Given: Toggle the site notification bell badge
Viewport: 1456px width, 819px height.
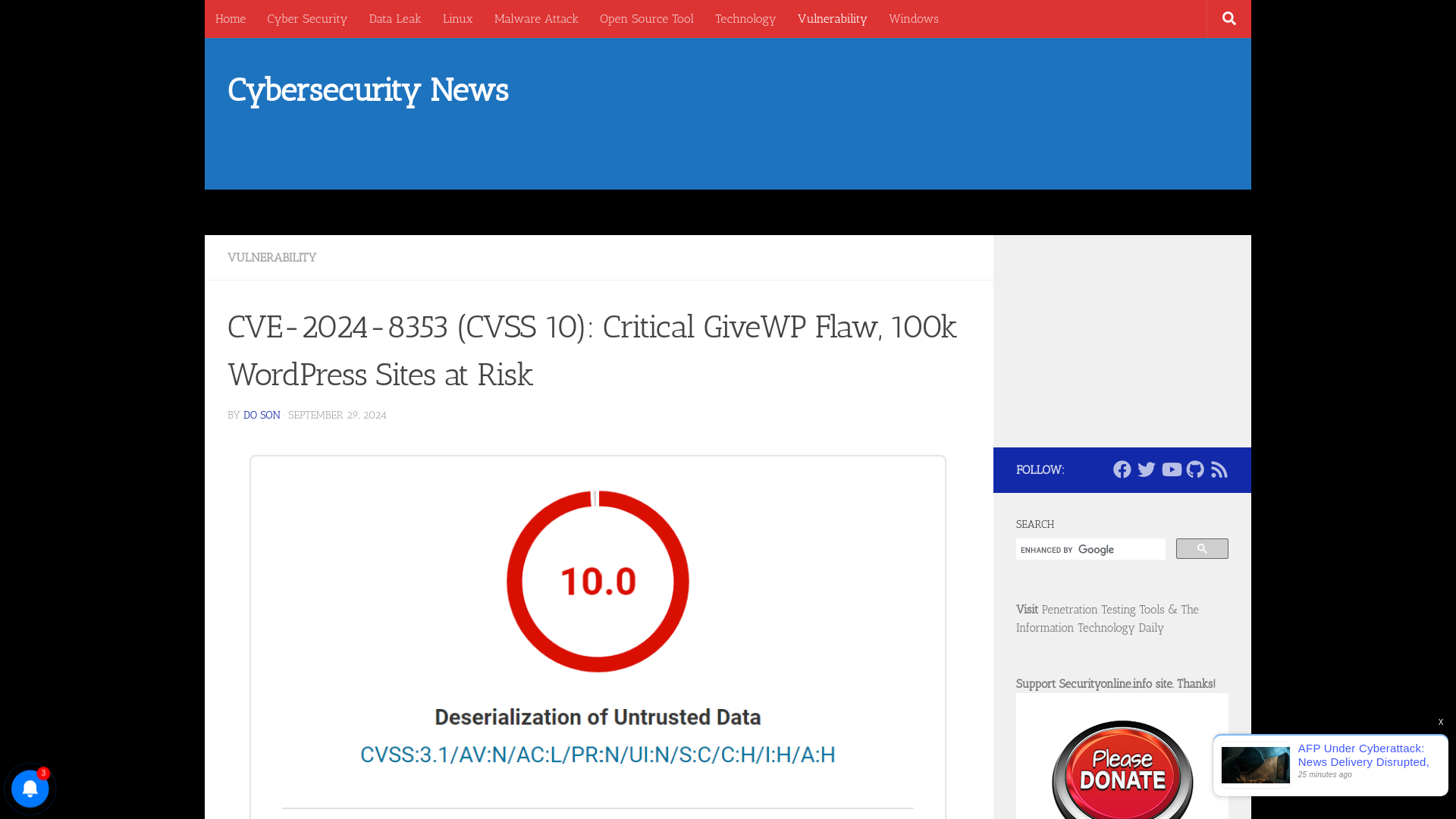Looking at the screenshot, I should (42, 773).
